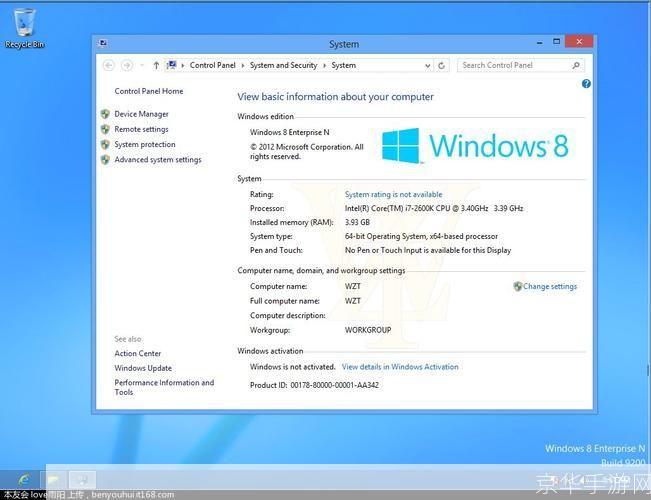
Task: Click the computer icon in address bar
Action: coord(171,65)
